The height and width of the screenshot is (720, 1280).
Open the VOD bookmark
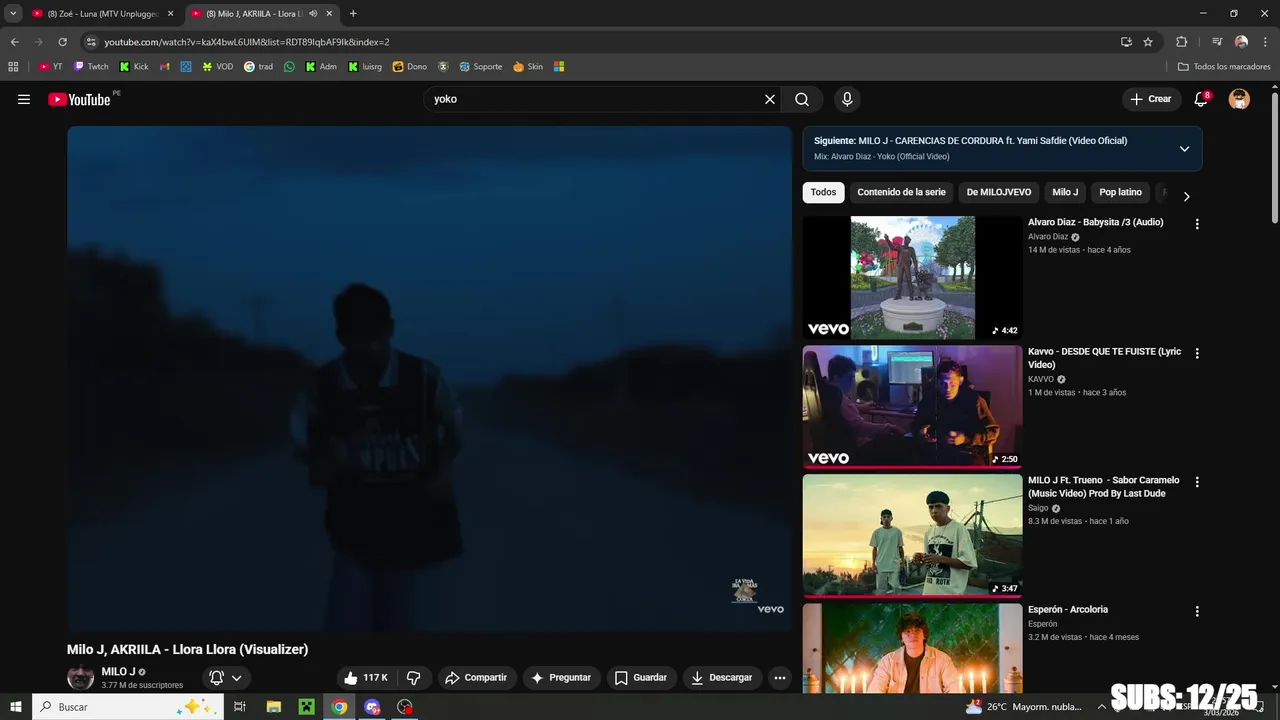click(217, 67)
